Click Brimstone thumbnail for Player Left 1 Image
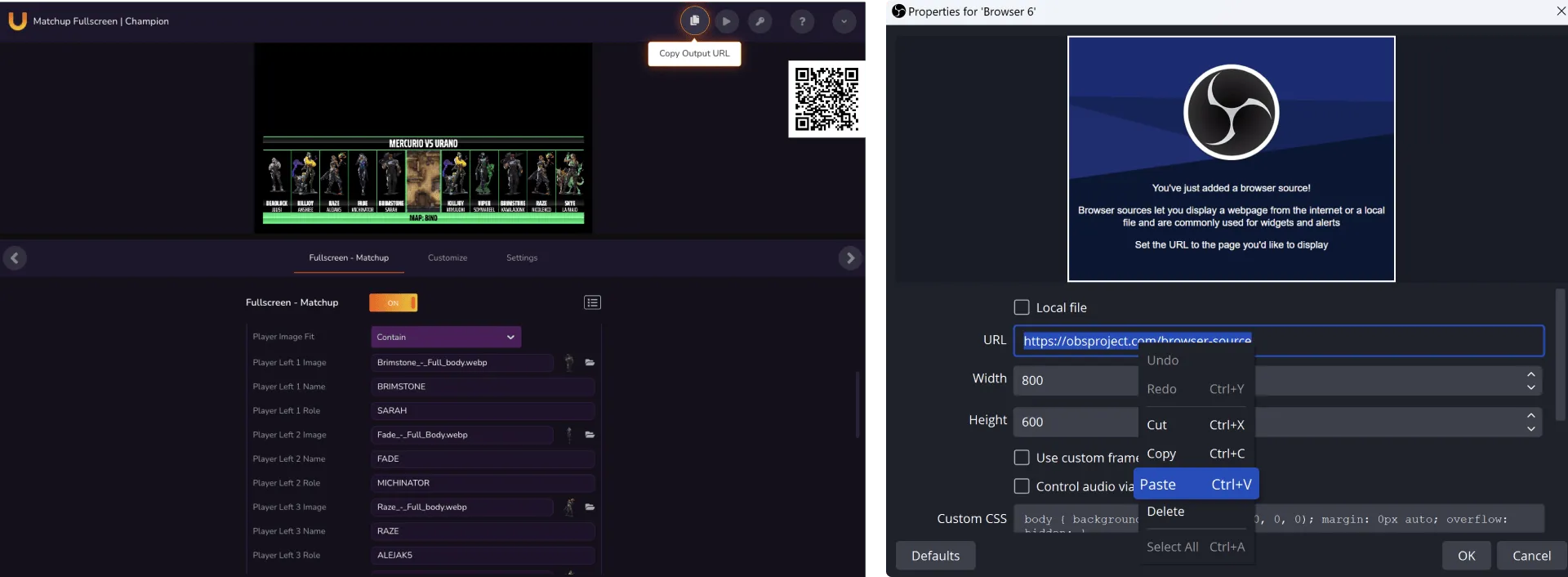The height and width of the screenshot is (577, 1568). (x=569, y=362)
